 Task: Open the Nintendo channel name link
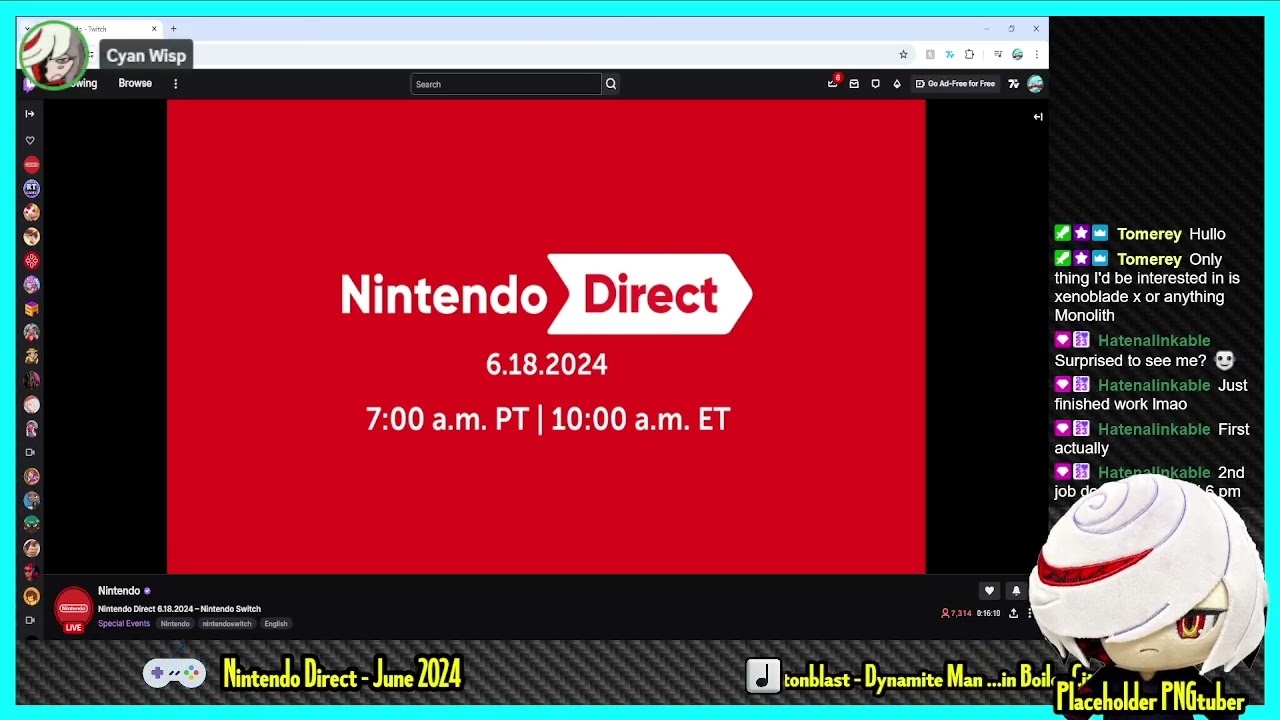pyautogui.click(x=119, y=591)
